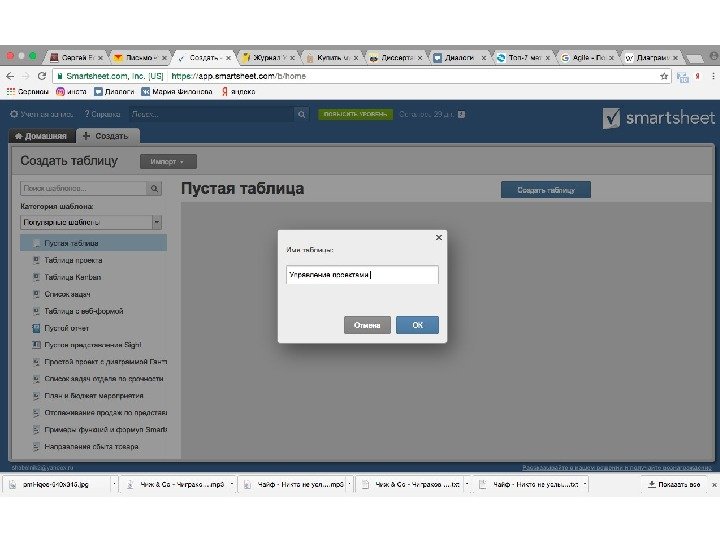720x540 pixels.
Task: Switch to the Домашняя tab
Action: tap(41, 136)
